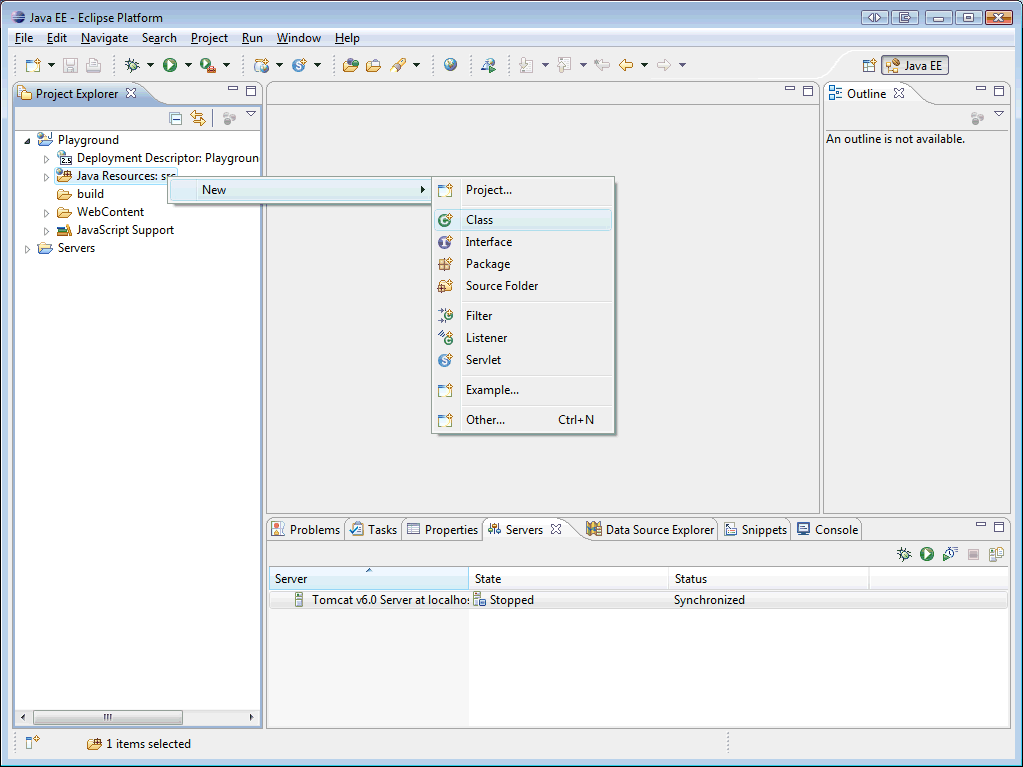Expand the Deployment Descriptor node
Viewport: 1023px width, 767px height.
pyautogui.click(x=46, y=158)
